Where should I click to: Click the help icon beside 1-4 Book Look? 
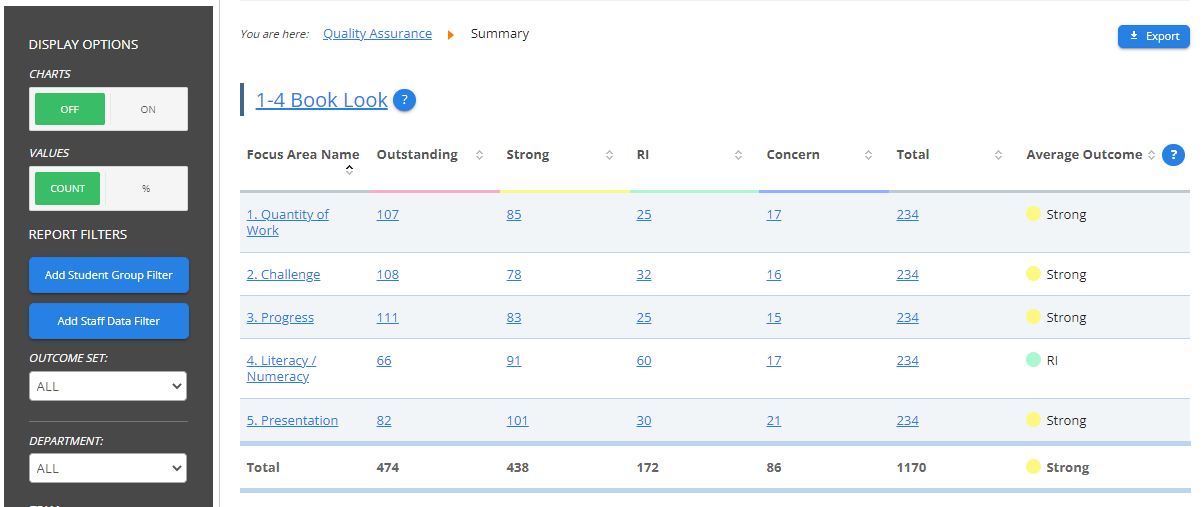click(x=404, y=100)
